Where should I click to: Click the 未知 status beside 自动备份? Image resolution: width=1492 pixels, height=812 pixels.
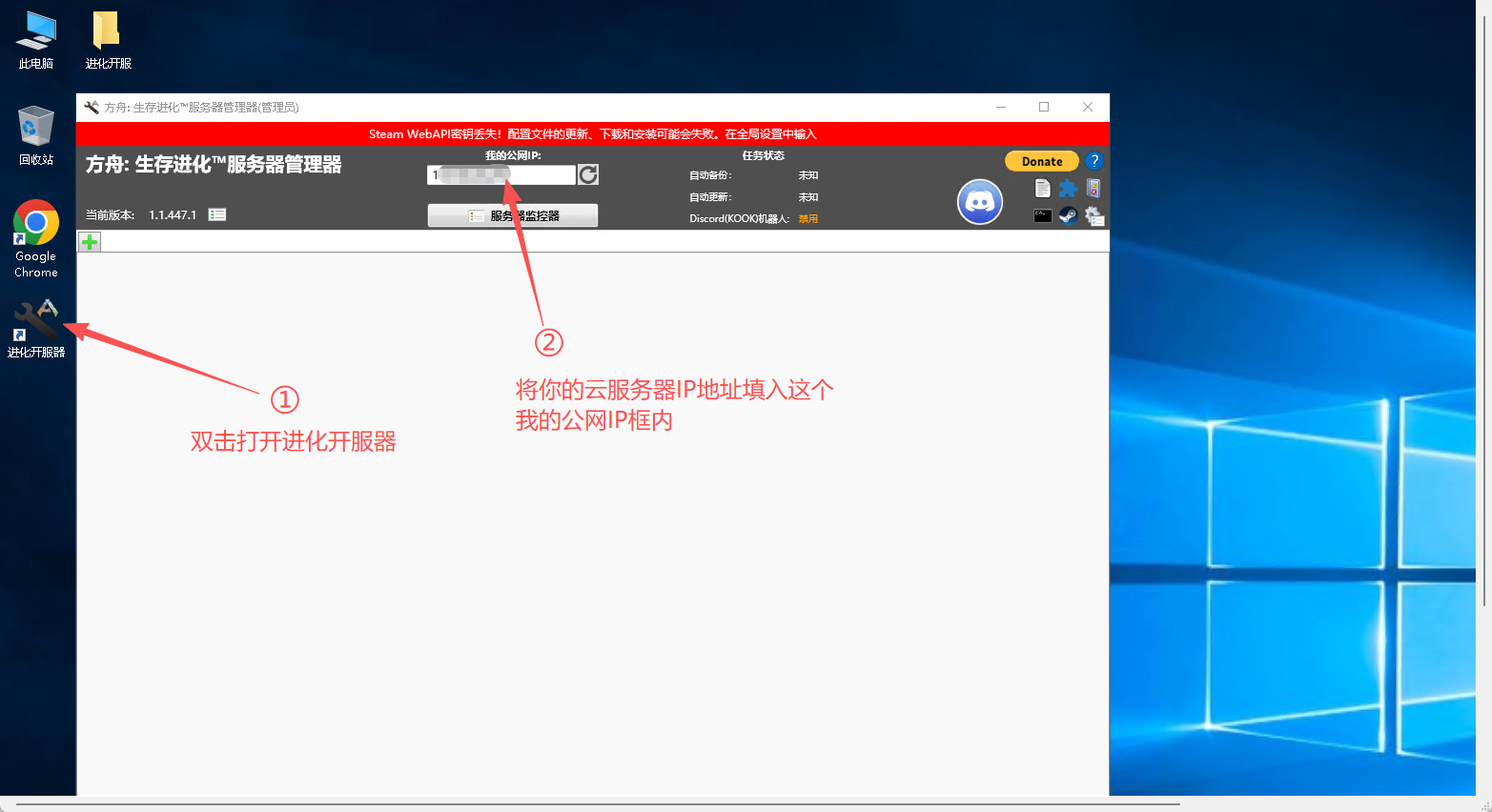click(x=808, y=175)
